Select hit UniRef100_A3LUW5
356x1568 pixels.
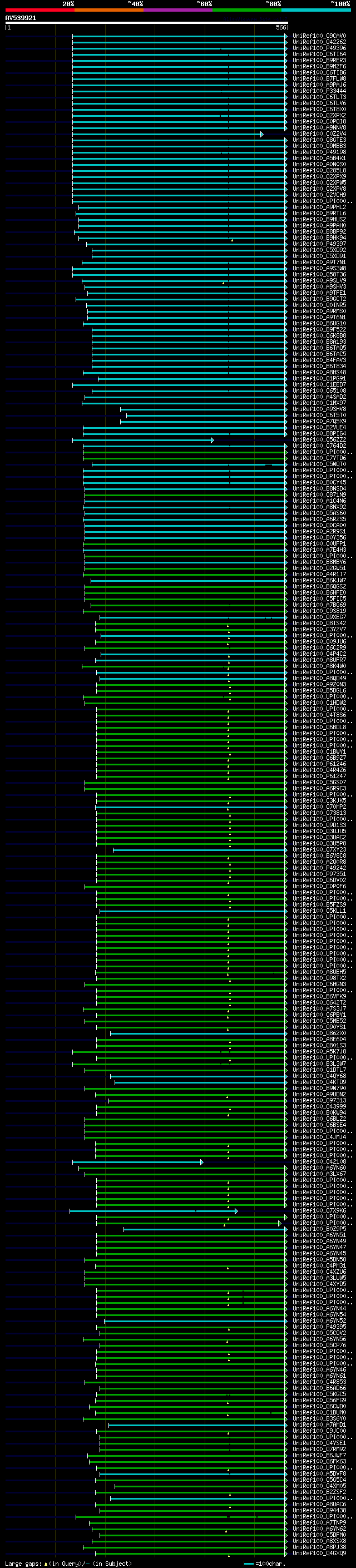coord(319,1278)
